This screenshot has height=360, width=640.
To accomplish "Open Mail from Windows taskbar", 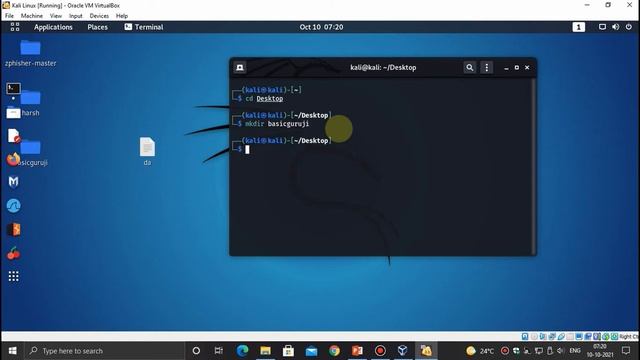I will click(x=311, y=351).
